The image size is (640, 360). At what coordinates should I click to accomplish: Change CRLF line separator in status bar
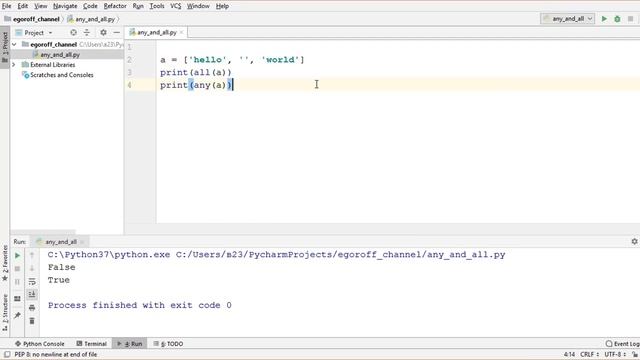589,354
